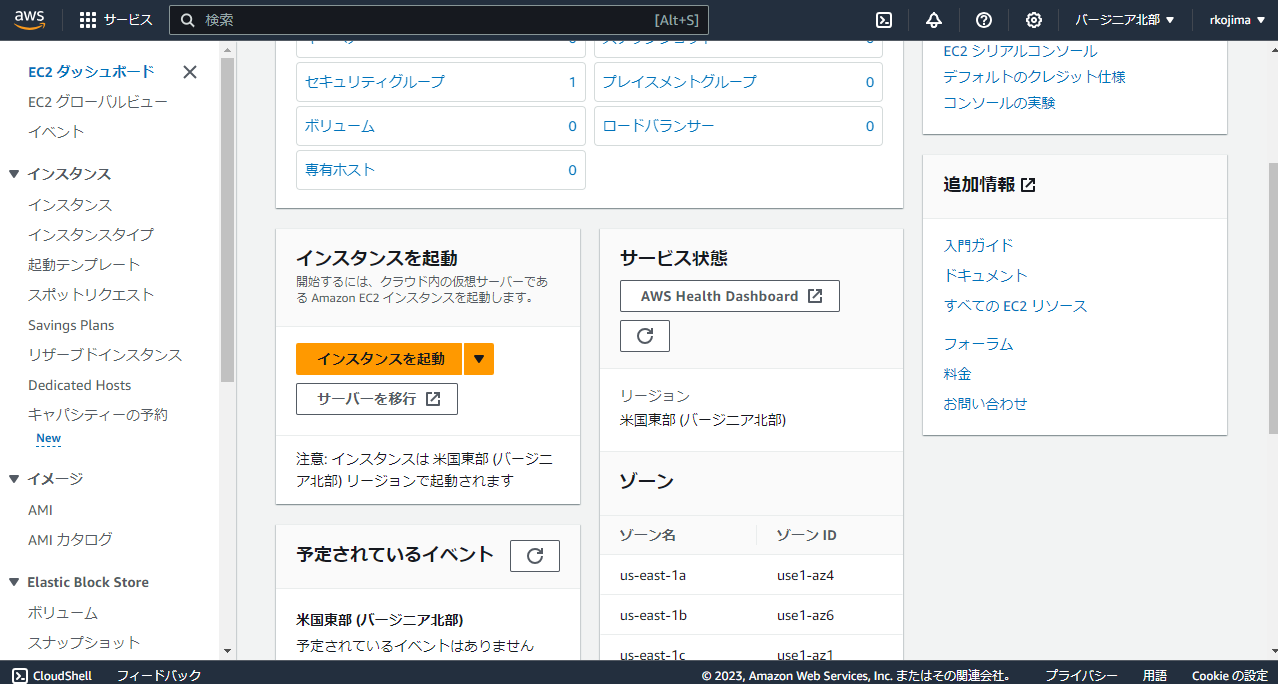The height and width of the screenshot is (684, 1278).
Task: Open AMI カタログ in sidebar
Action: point(70,540)
